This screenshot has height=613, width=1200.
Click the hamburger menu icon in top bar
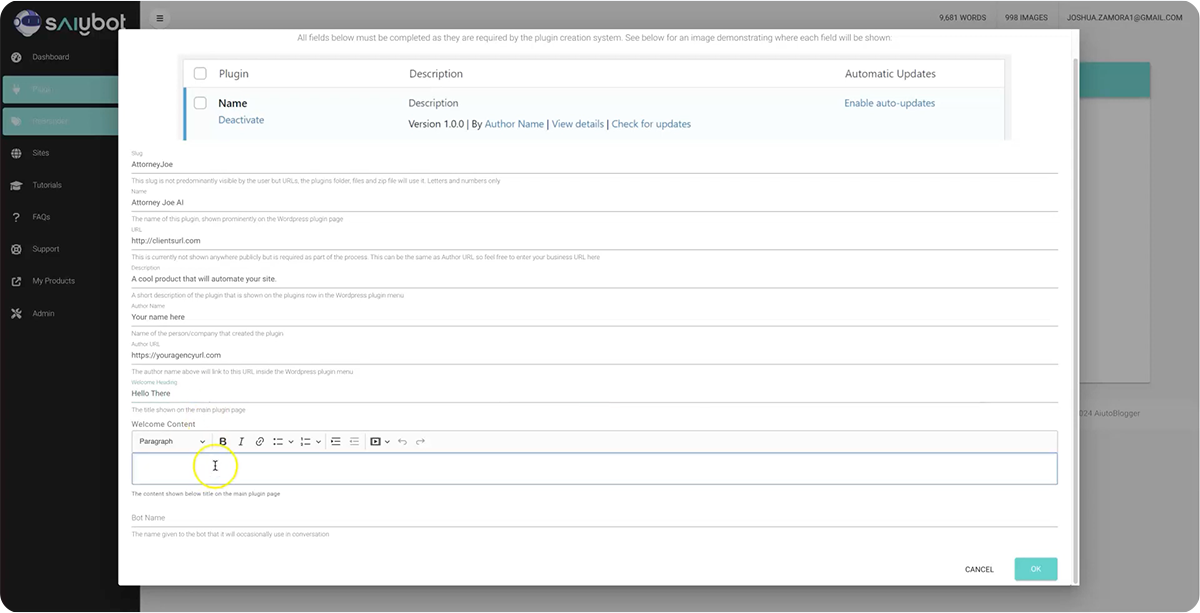160,18
